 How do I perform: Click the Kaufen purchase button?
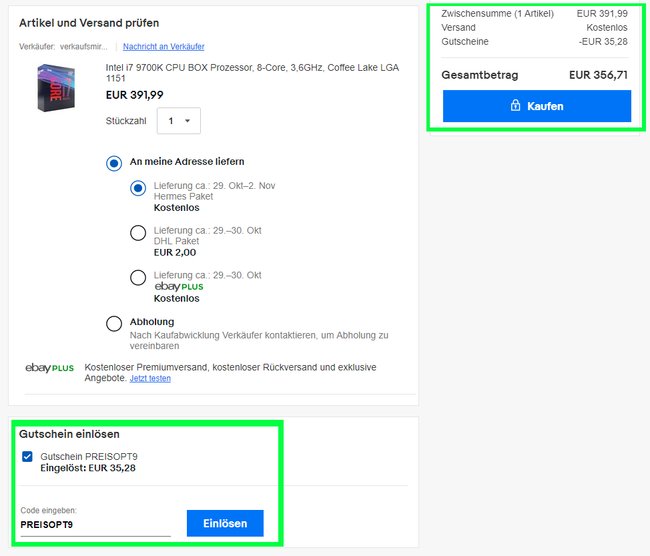(537, 106)
